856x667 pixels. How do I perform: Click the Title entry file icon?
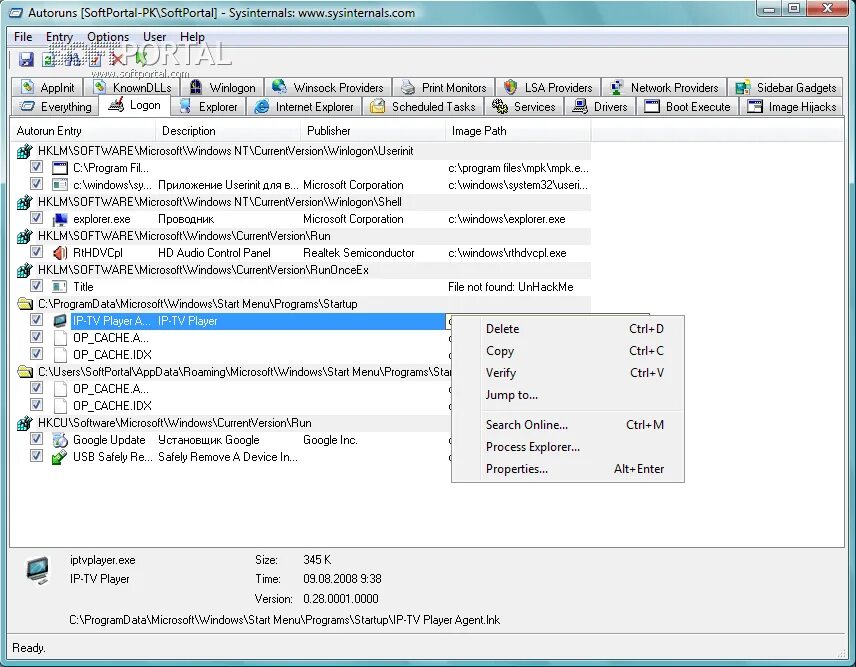[60, 287]
